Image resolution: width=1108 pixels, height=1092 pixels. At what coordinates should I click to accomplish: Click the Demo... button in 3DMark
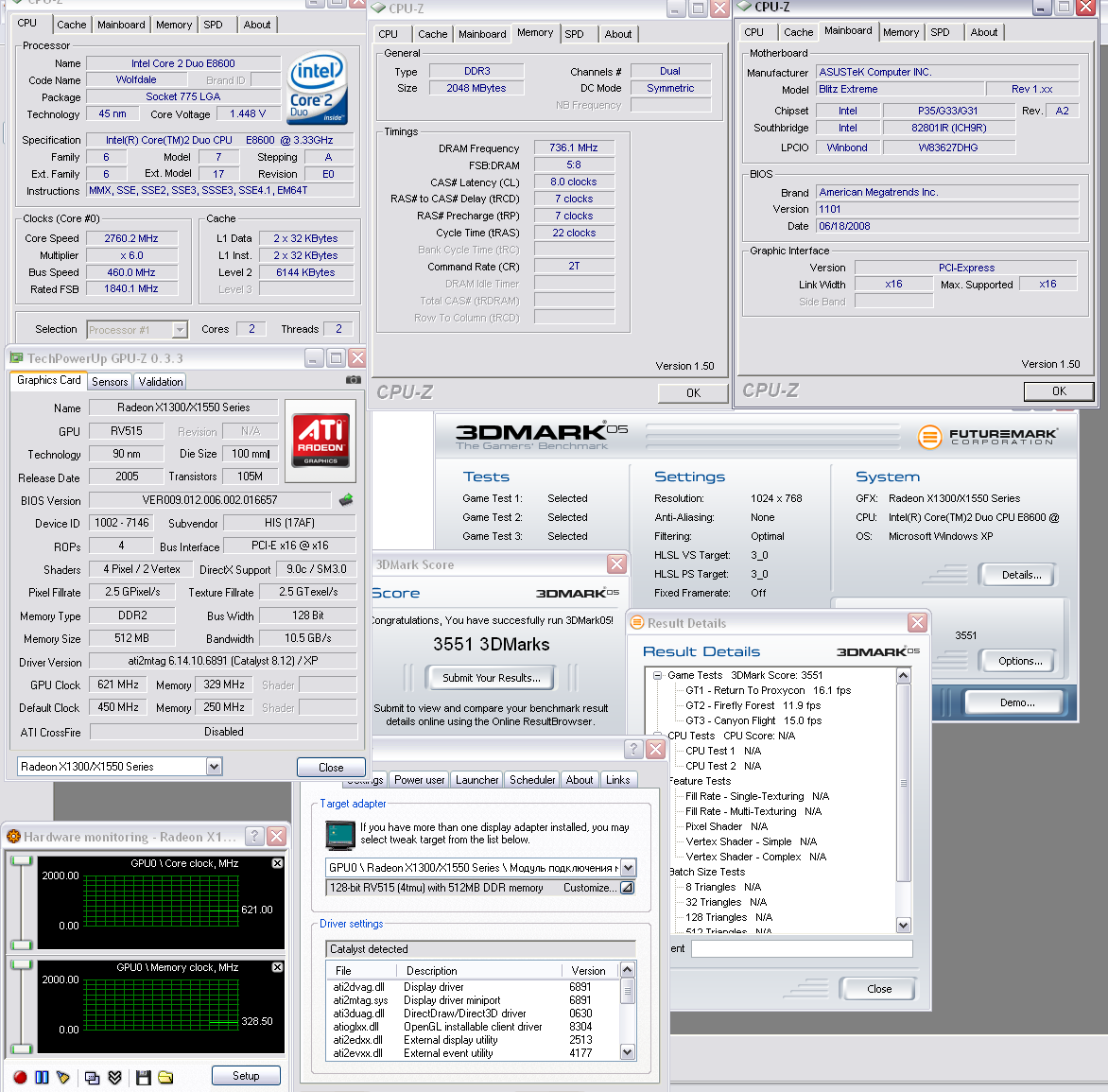click(1017, 702)
